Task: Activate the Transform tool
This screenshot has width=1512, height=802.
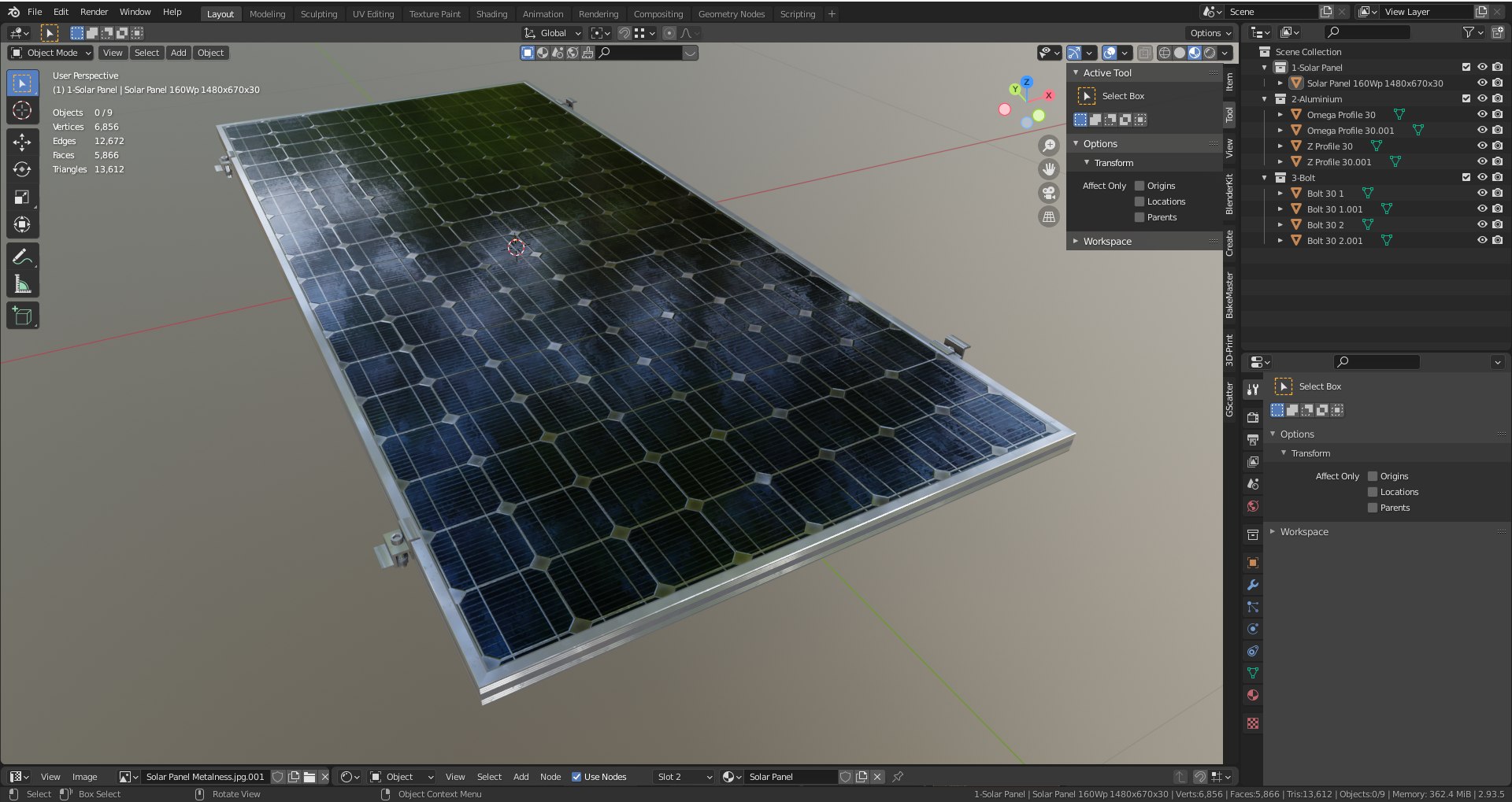Action: pyautogui.click(x=22, y=224)
